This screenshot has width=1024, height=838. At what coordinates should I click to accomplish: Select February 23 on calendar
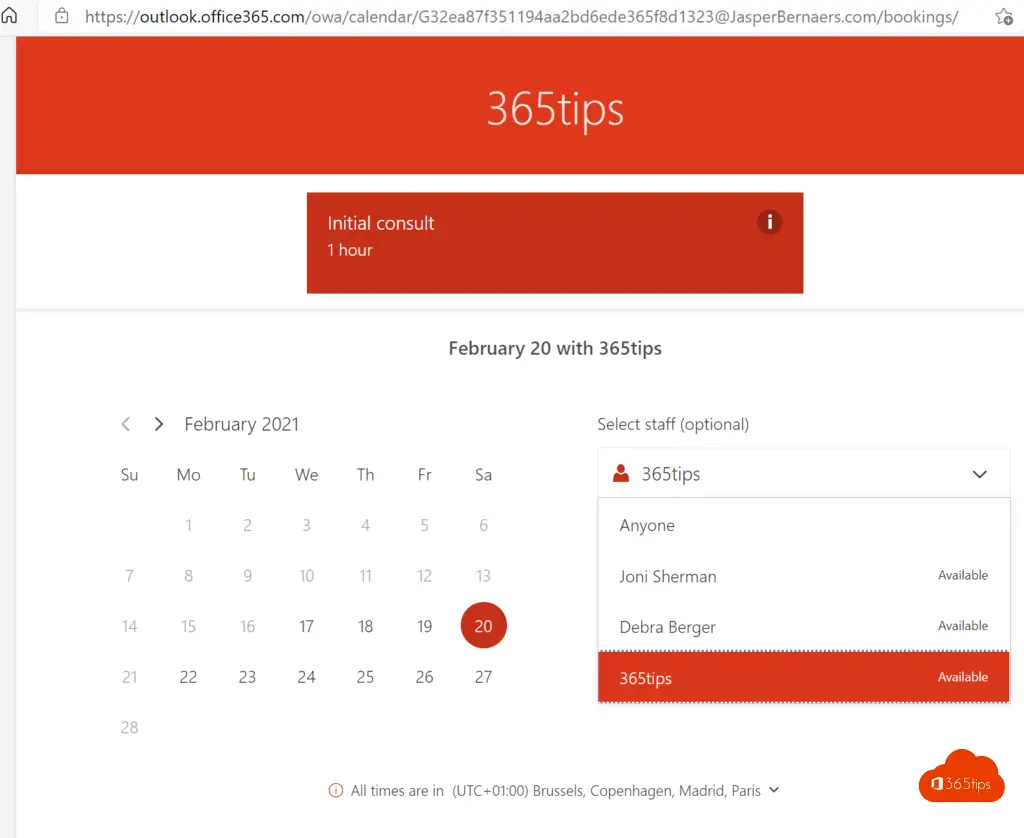[x=247, y=677]
